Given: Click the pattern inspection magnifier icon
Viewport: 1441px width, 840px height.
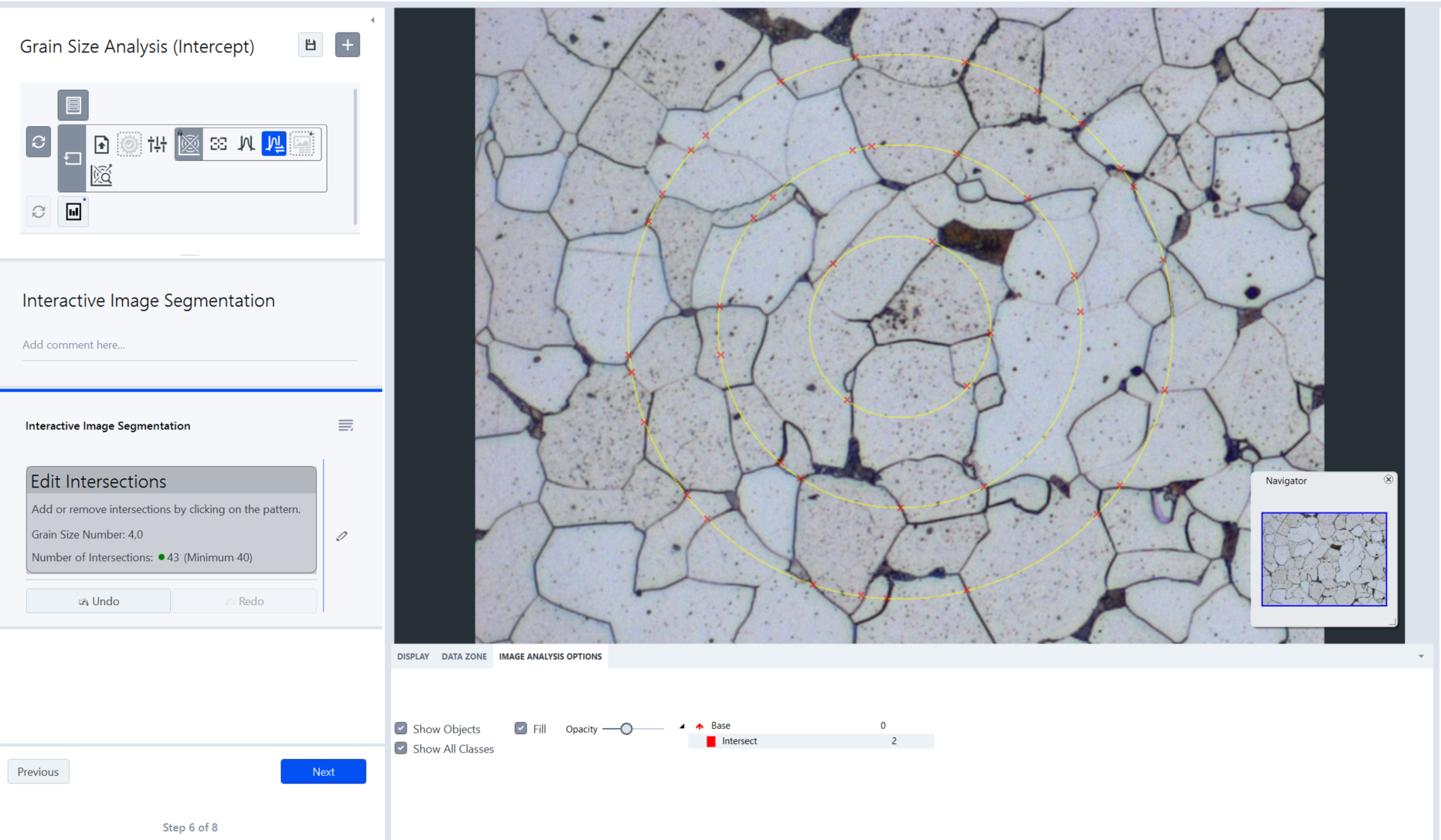Looking at the screenshot, I should [x=101, y=175].
